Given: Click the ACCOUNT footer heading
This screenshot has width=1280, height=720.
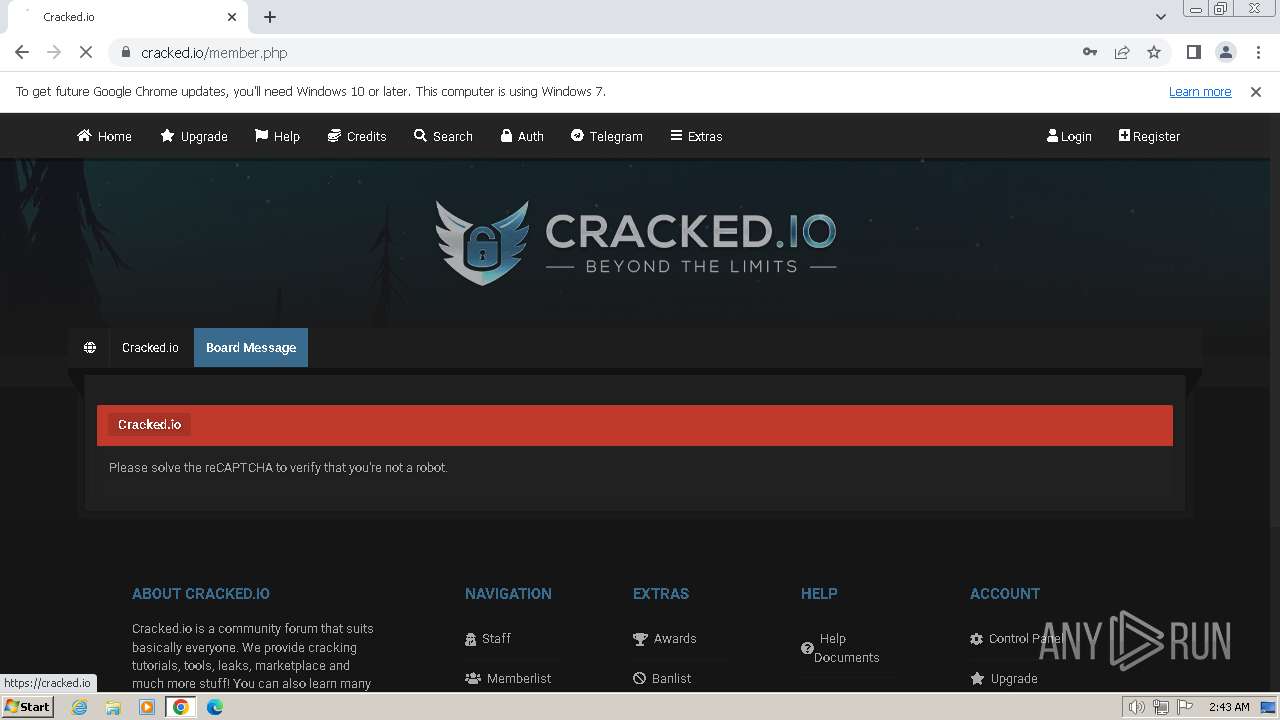Looking at the screenshot, I should [x=1005, y=594].
